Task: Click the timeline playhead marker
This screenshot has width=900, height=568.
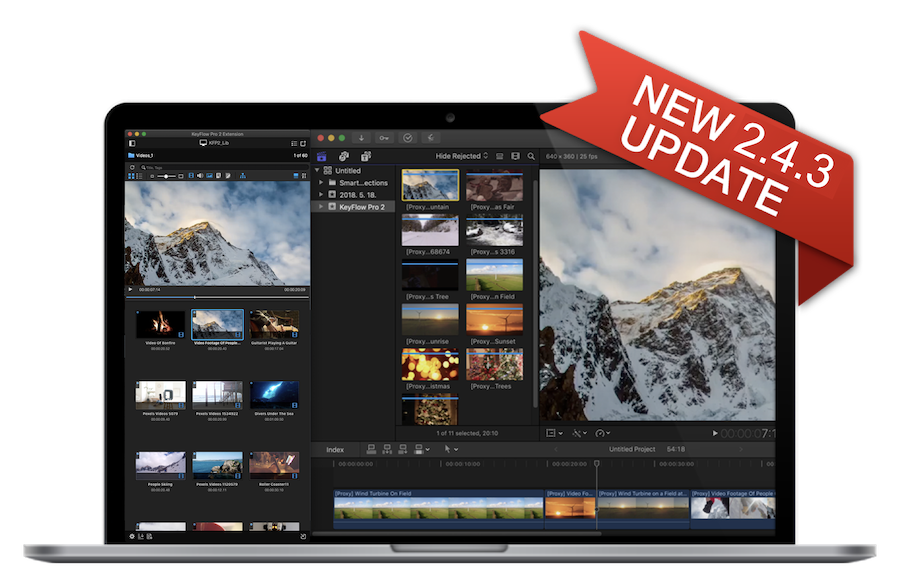Action: tap(596, 463)
